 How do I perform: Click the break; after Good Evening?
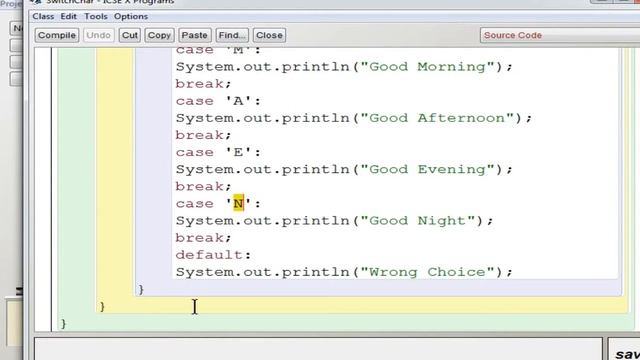(203, 187)
